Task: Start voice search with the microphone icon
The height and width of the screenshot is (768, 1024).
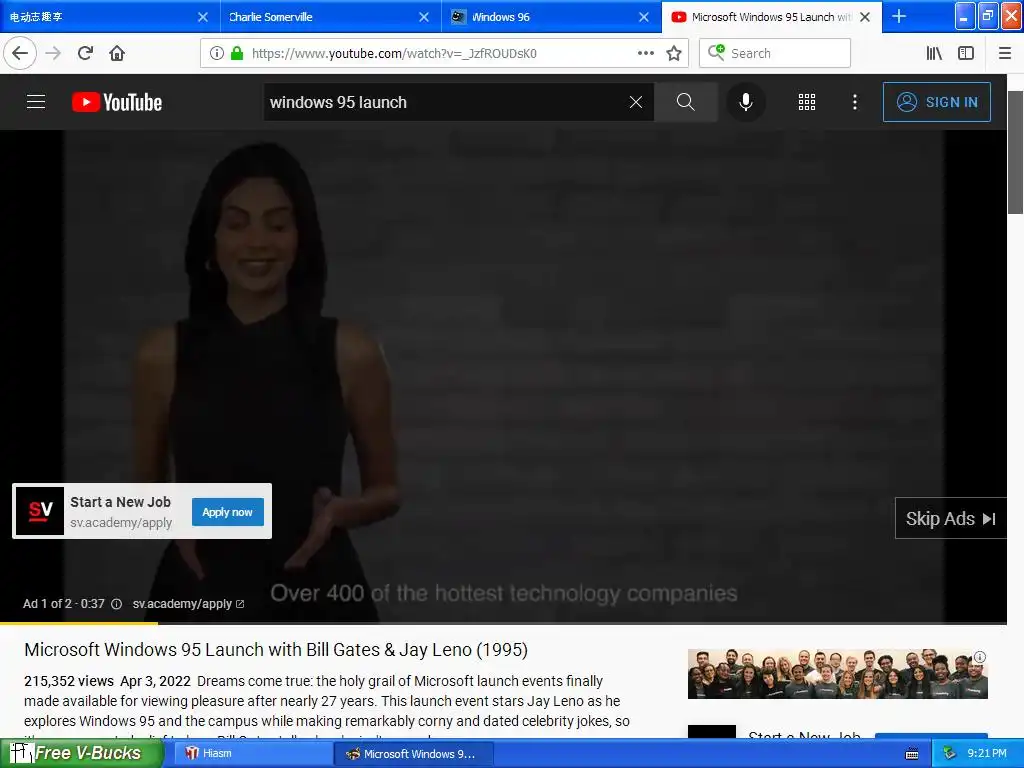Action: click(746, 102)
